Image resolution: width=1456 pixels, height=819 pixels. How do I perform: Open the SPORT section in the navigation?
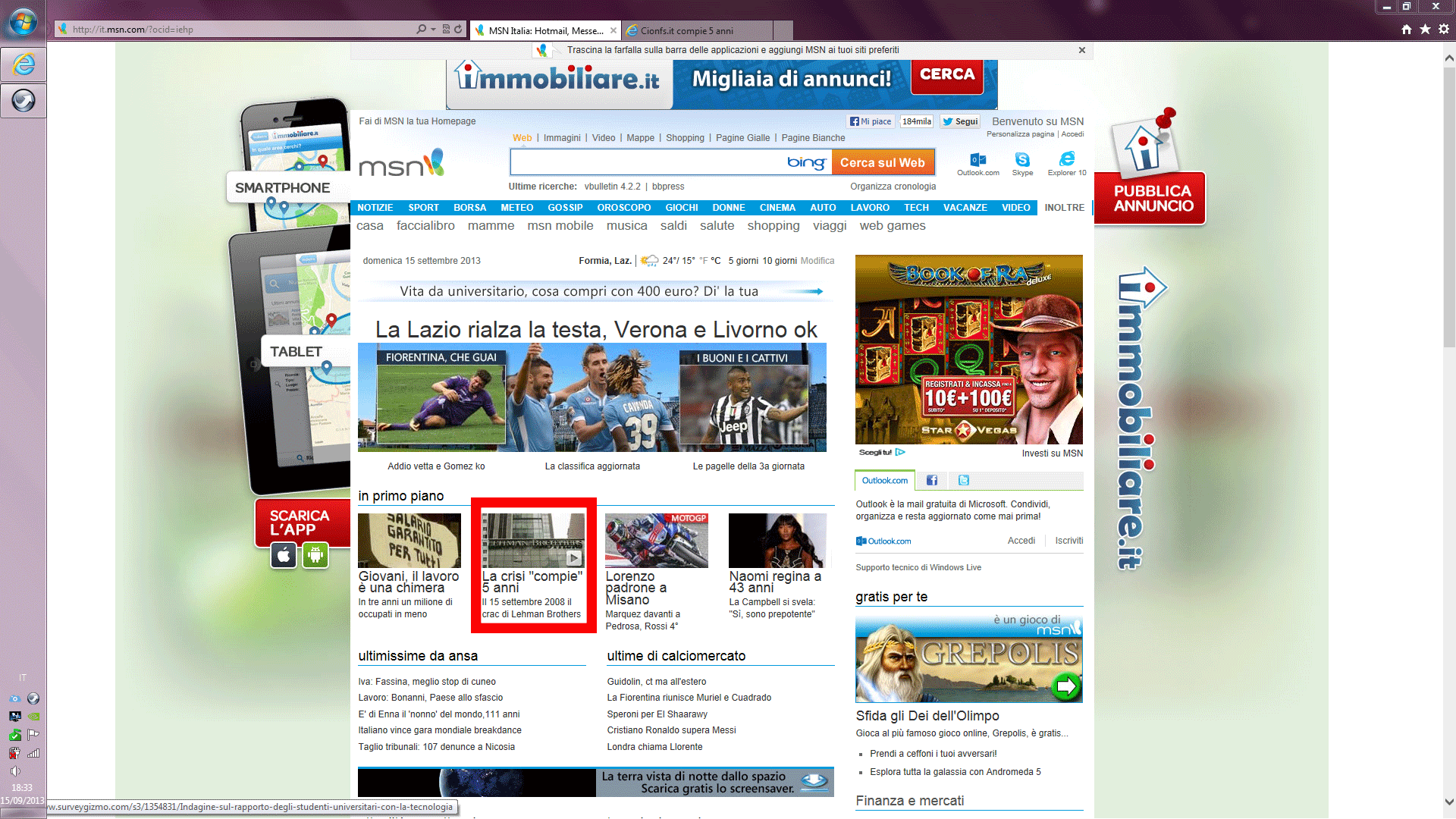click(423, 207)
